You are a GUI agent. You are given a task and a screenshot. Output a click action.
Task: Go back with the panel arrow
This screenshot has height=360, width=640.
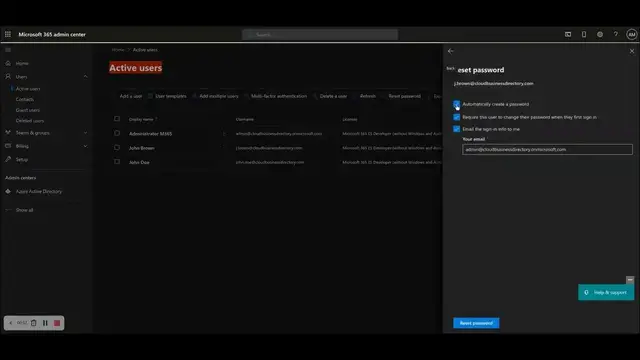(451, 51)
